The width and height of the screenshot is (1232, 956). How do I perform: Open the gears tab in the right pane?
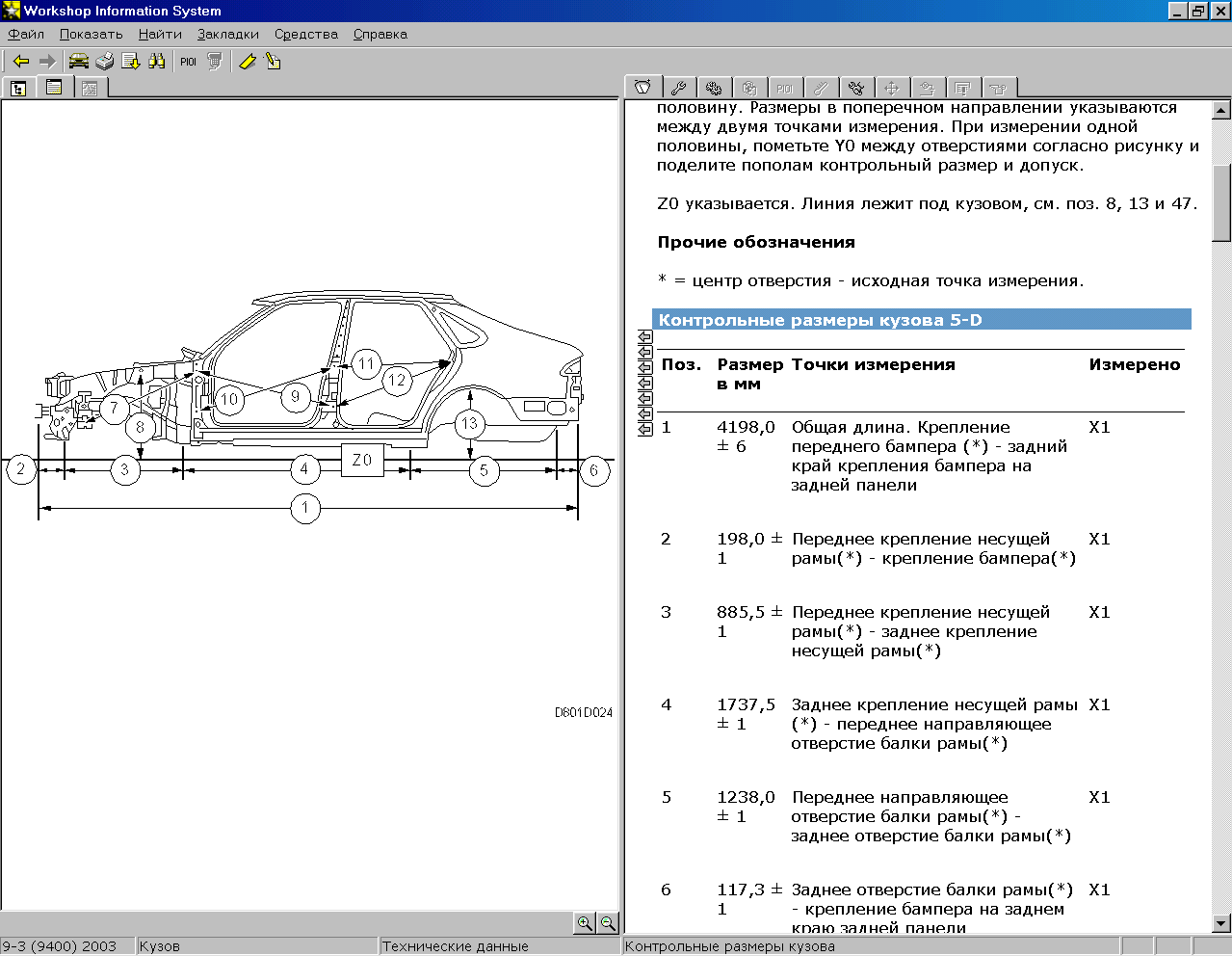click(714, 88)
